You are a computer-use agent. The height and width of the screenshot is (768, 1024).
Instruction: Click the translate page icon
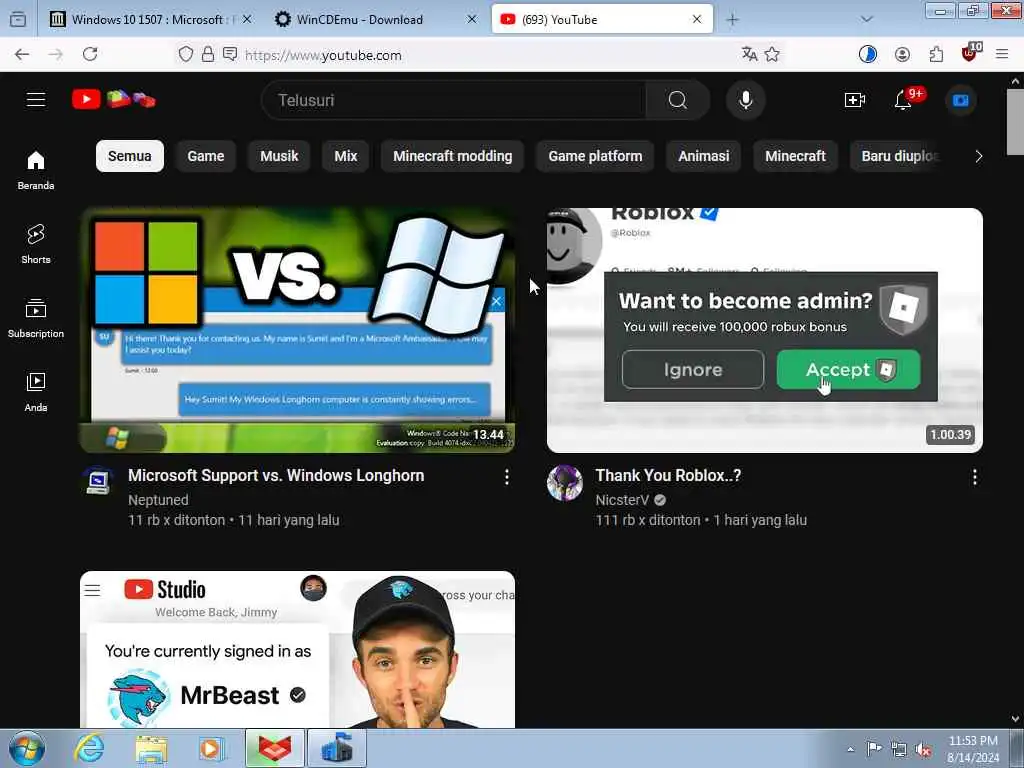tap(750, 54)
